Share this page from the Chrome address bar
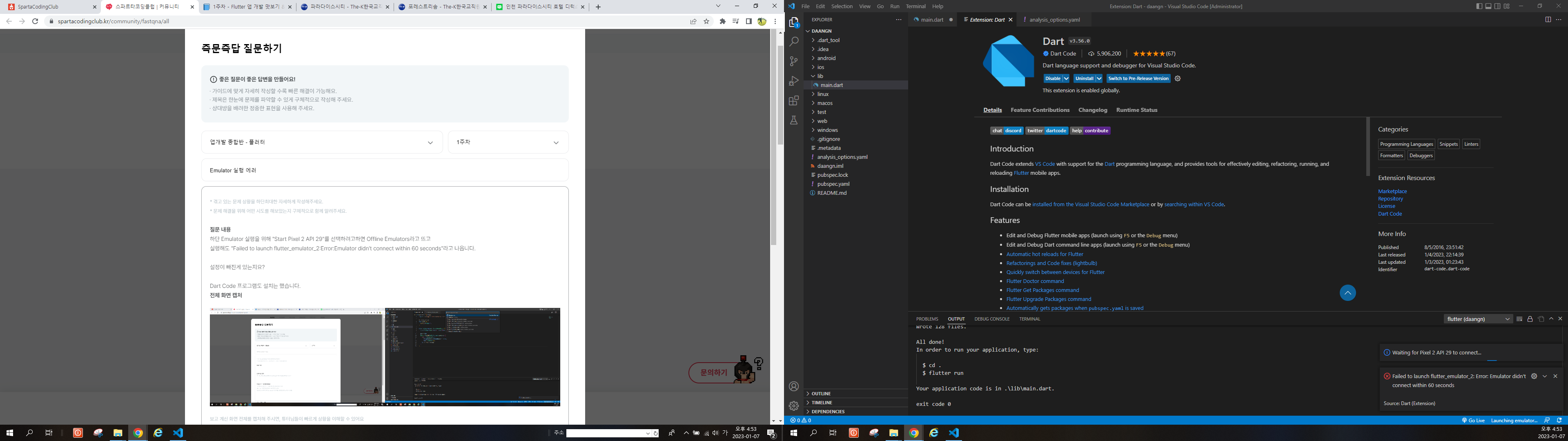The height and width of the screenshot is (441, 1568). point(693,21)
